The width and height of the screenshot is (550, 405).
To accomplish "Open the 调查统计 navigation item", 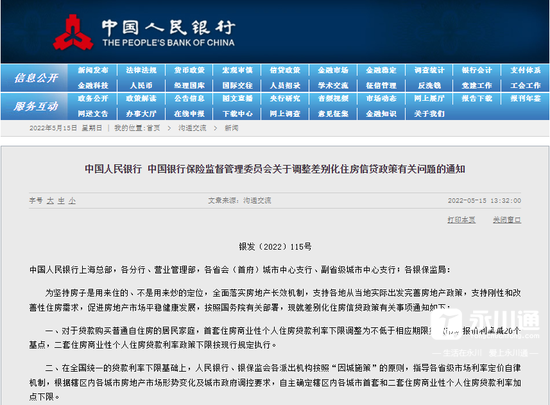I will coord(429,70).
